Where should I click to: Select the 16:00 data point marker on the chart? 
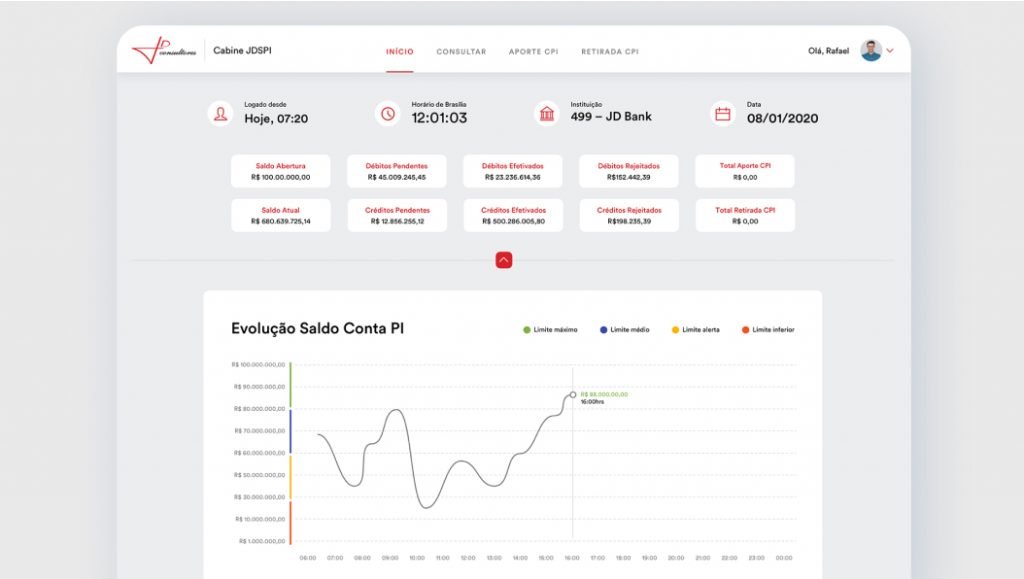(x=572, y=396)
